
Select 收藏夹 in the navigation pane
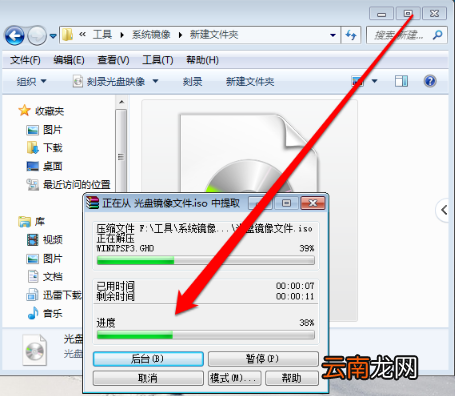[x=50, y=111]
